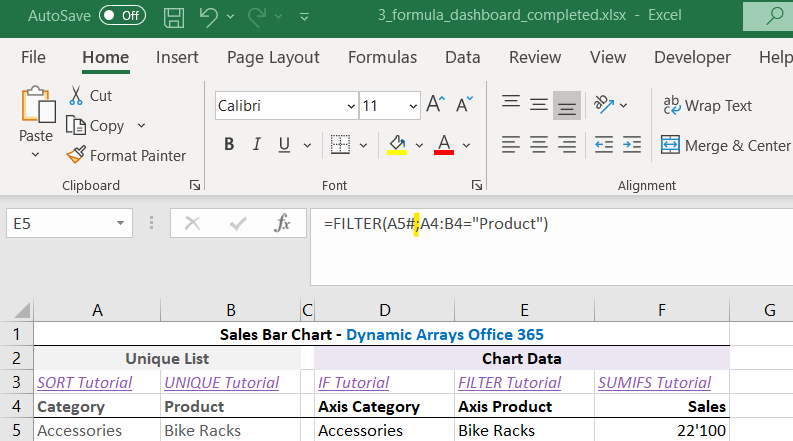Screen dimensions: 793x441
Task: Toggle the AutoSave switch
Action: (122, 16)
